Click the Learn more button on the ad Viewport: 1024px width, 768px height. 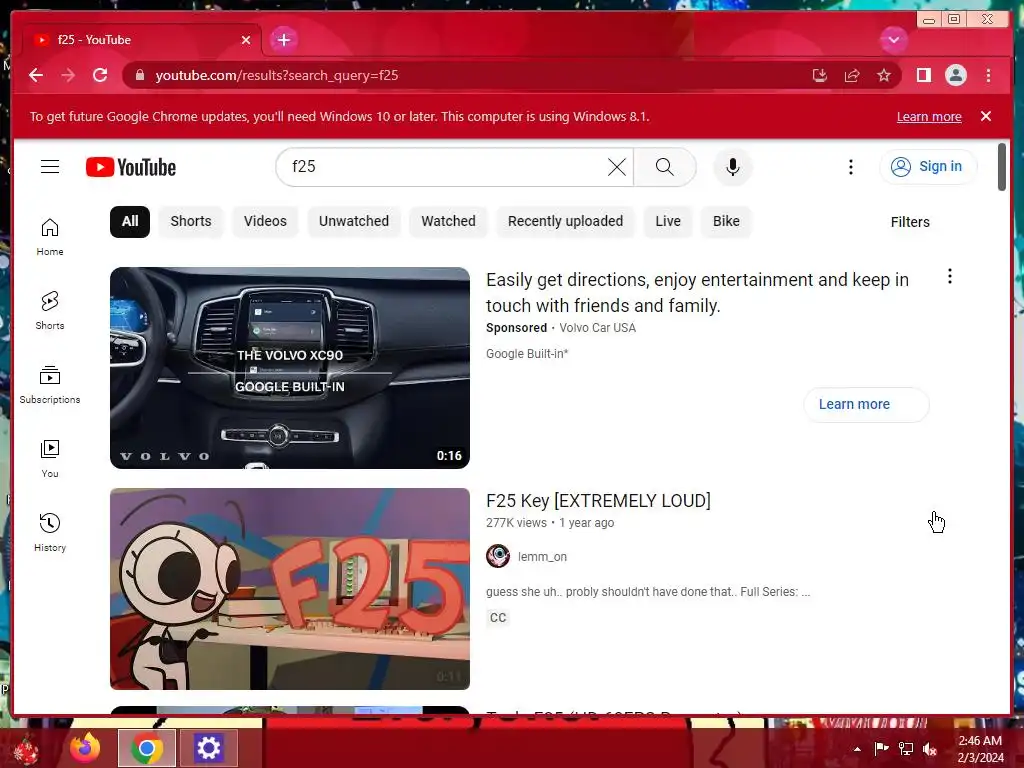[867, 404]
